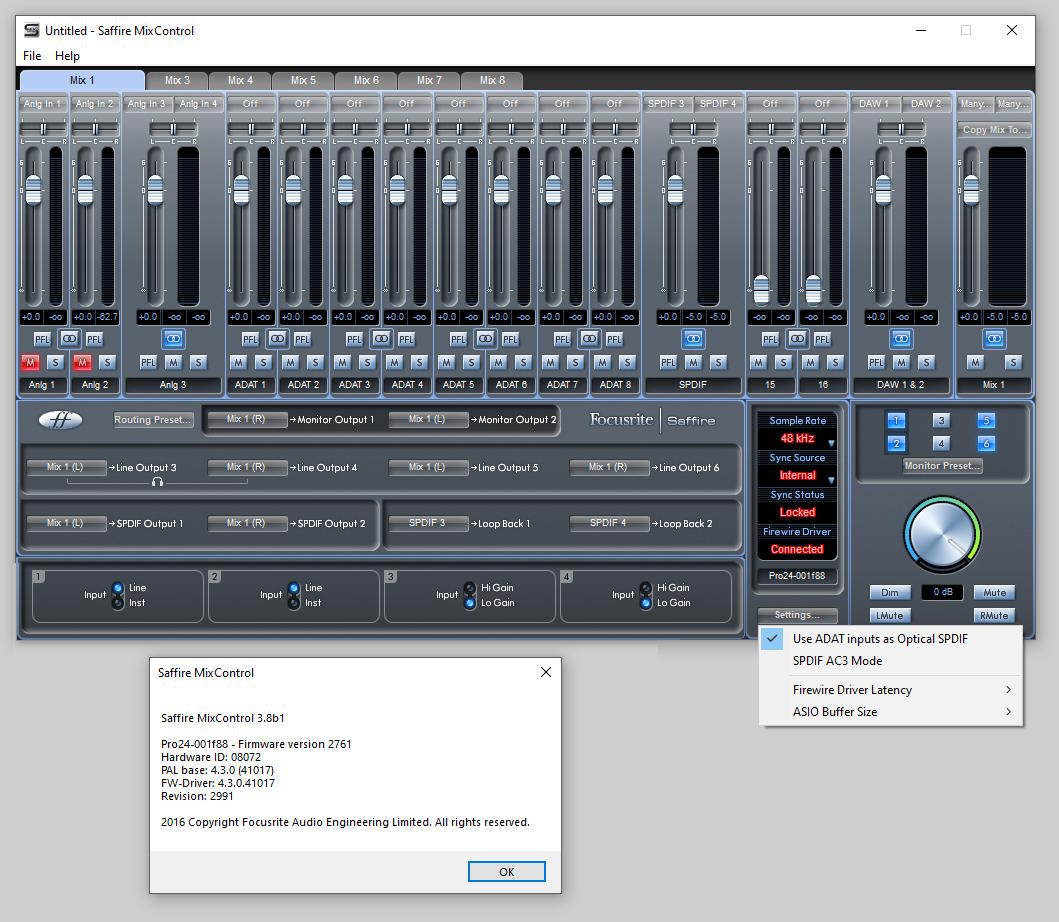Toggle stereo link between ADAT 1 and 2

(x=277, y=339)
